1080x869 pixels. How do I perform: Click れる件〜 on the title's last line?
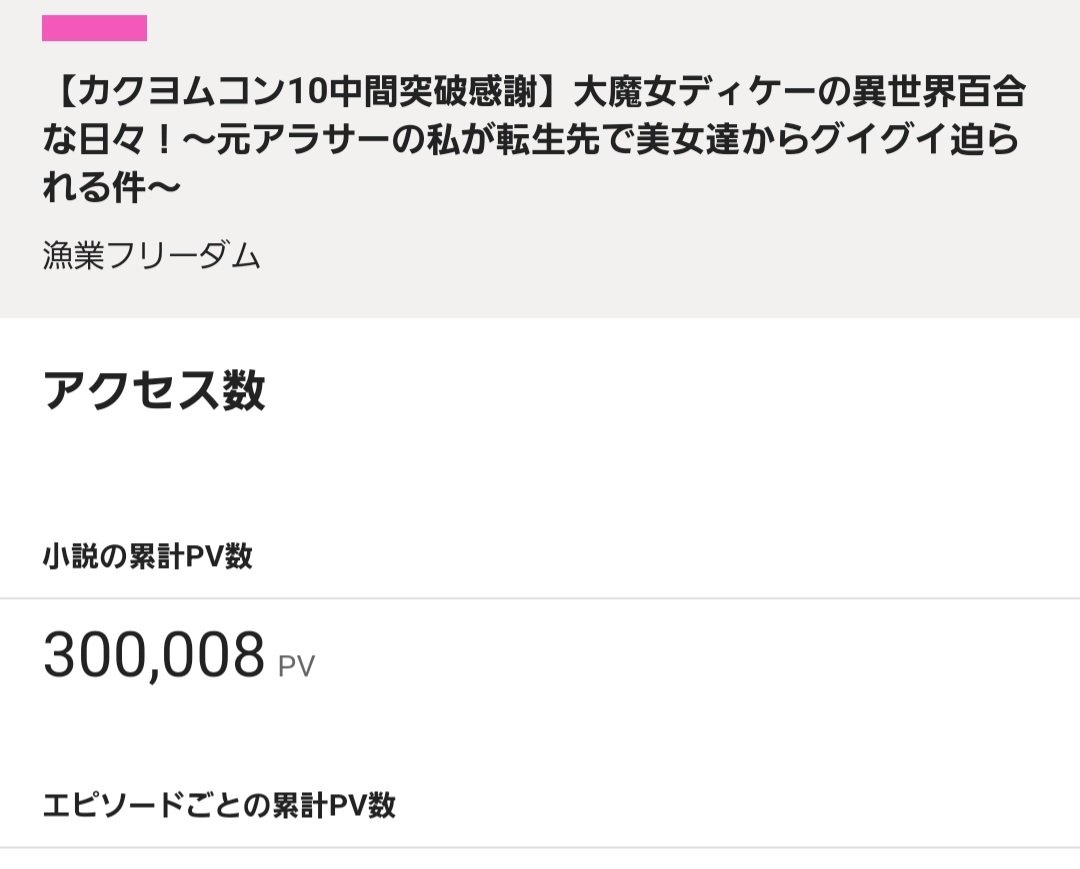(x=111, y=187)
